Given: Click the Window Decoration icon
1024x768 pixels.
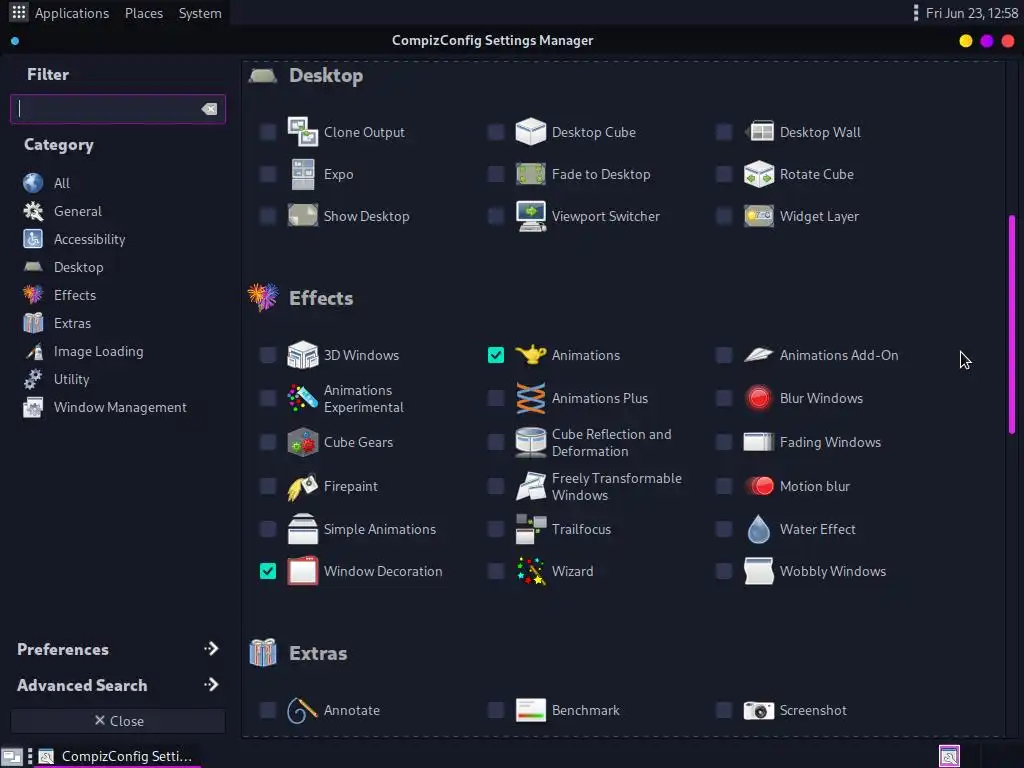Looking at the screenshot, I should pos(302,571).
